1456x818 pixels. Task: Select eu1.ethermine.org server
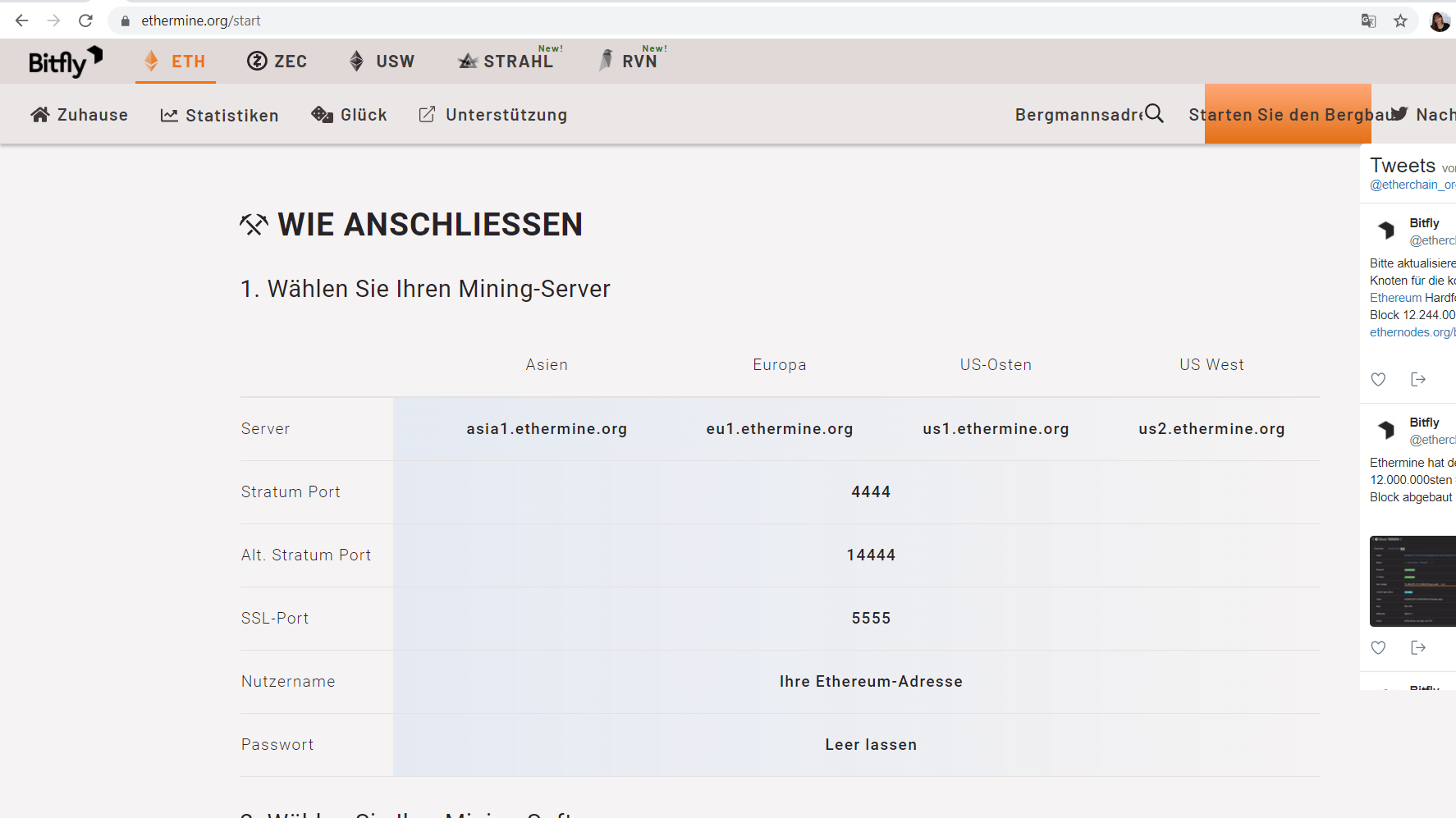(780, 429)
